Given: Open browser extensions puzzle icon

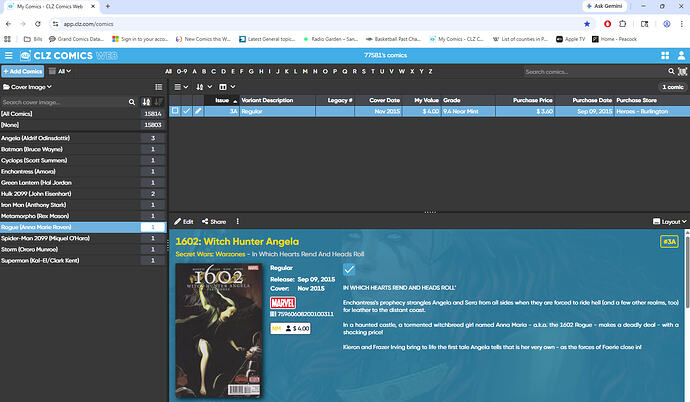Looking at the screenshot, I should click(623, 24).
